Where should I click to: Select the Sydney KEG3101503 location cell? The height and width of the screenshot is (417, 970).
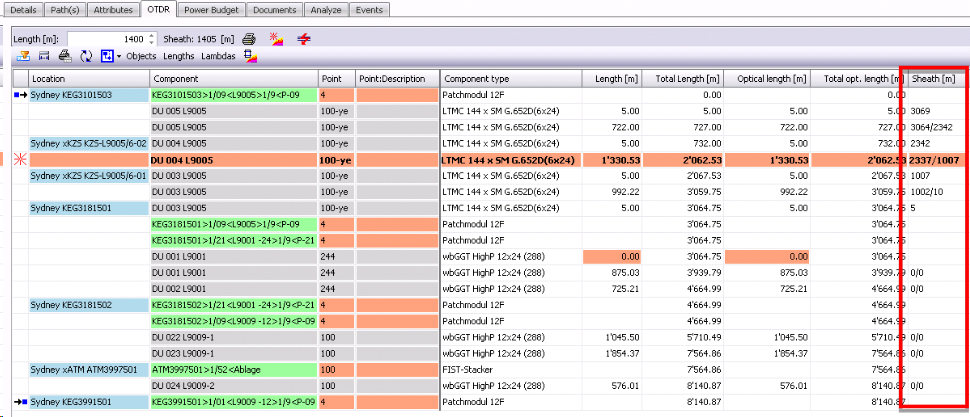pyautogui.click(x=90, y=95)
